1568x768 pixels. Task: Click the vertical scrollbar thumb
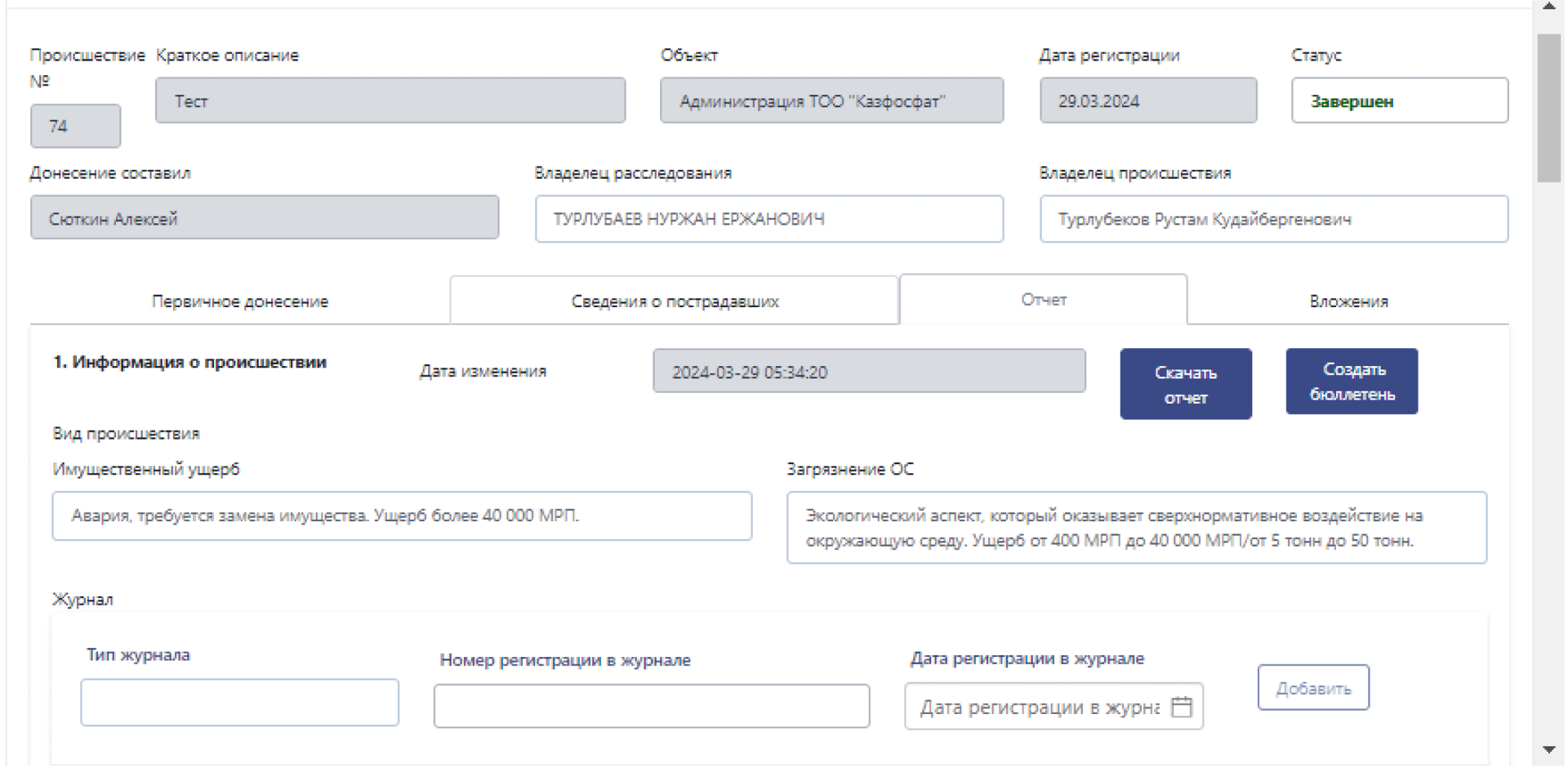tap(1549, 108)
